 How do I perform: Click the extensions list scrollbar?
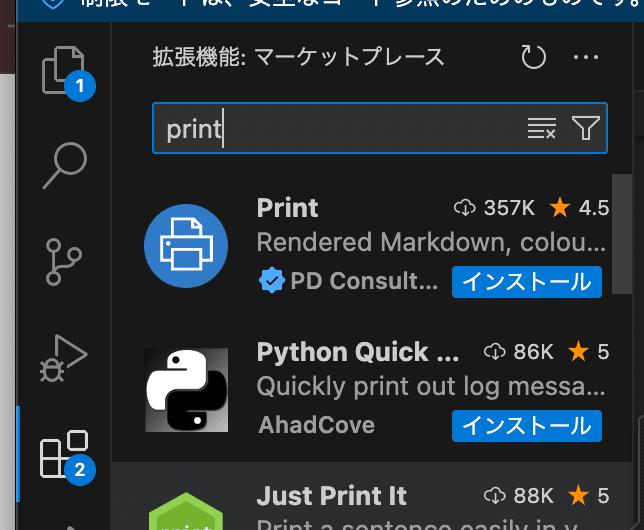tap(621, 234)
